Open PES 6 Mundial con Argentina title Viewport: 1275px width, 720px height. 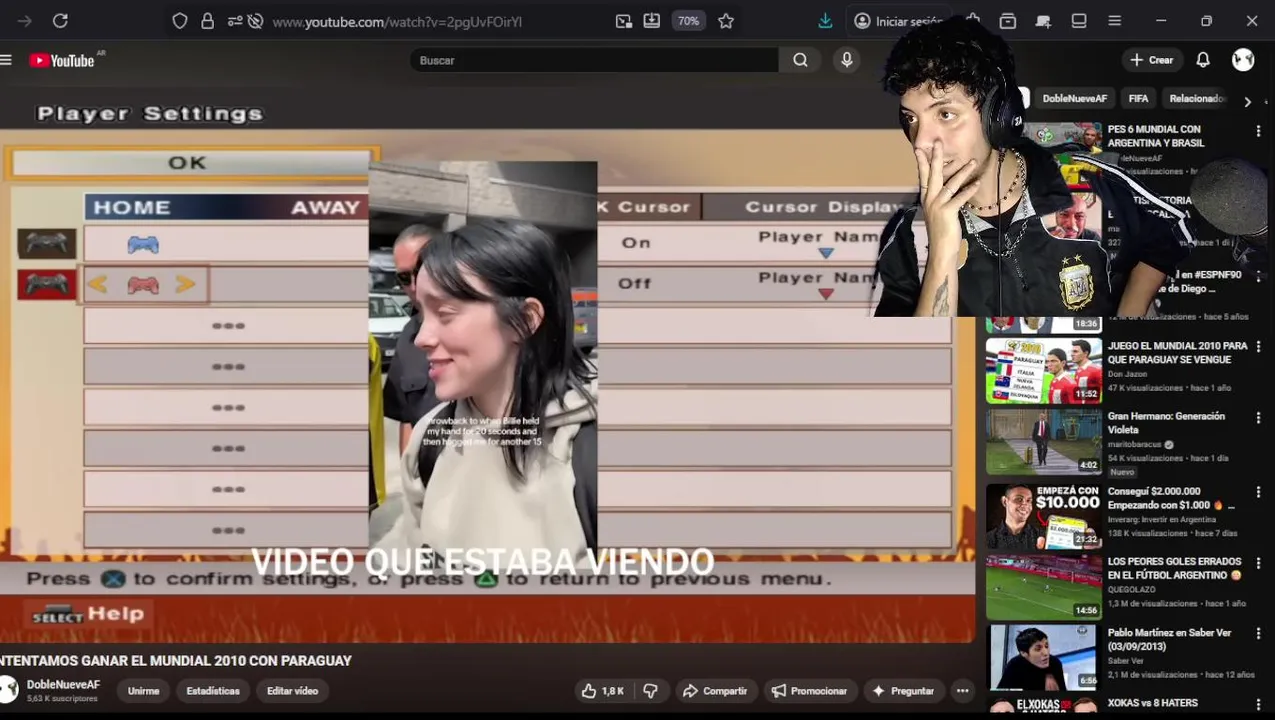[1155, 136]
